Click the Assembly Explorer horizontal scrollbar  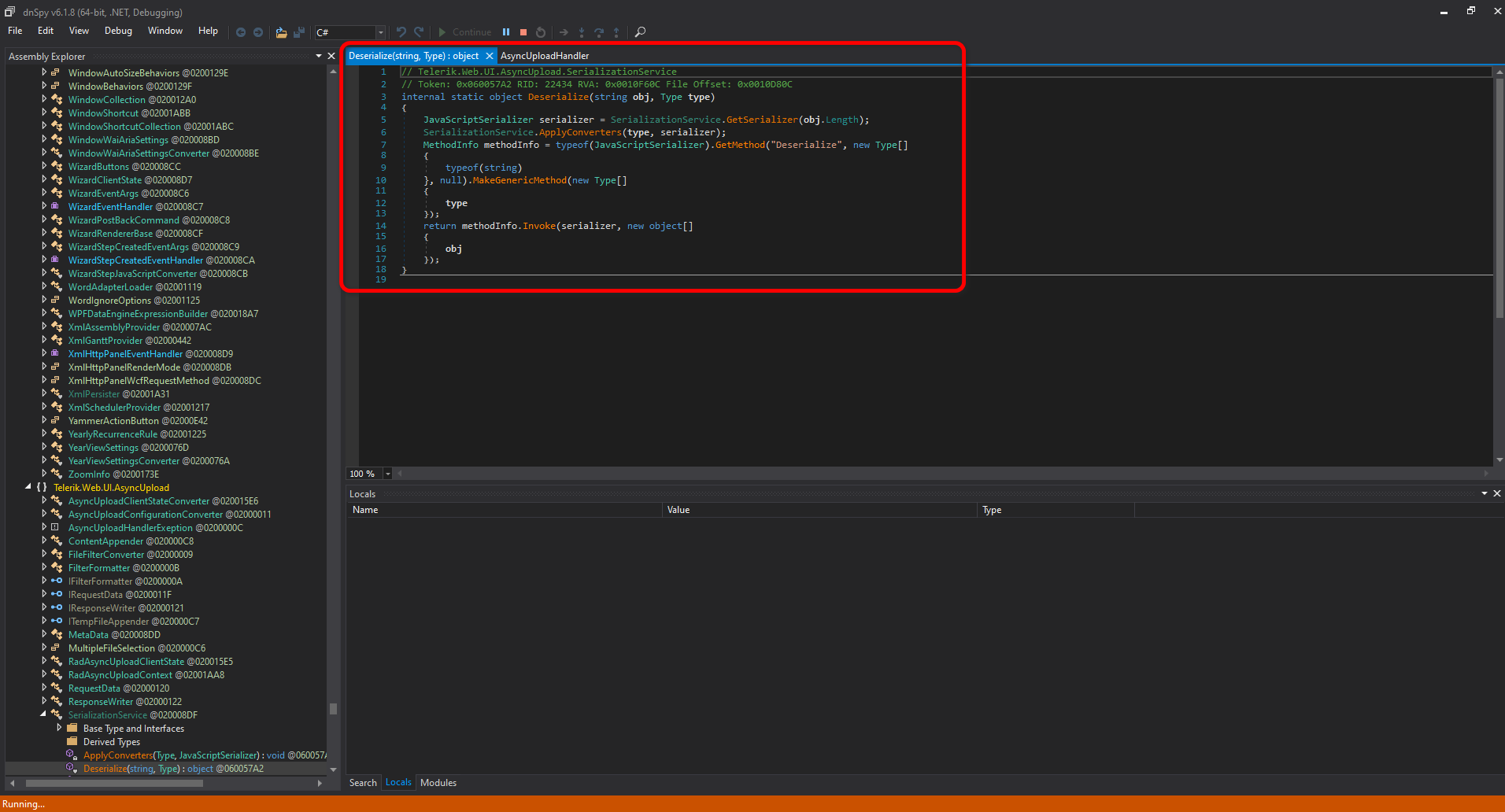click(x=114, y=784)
